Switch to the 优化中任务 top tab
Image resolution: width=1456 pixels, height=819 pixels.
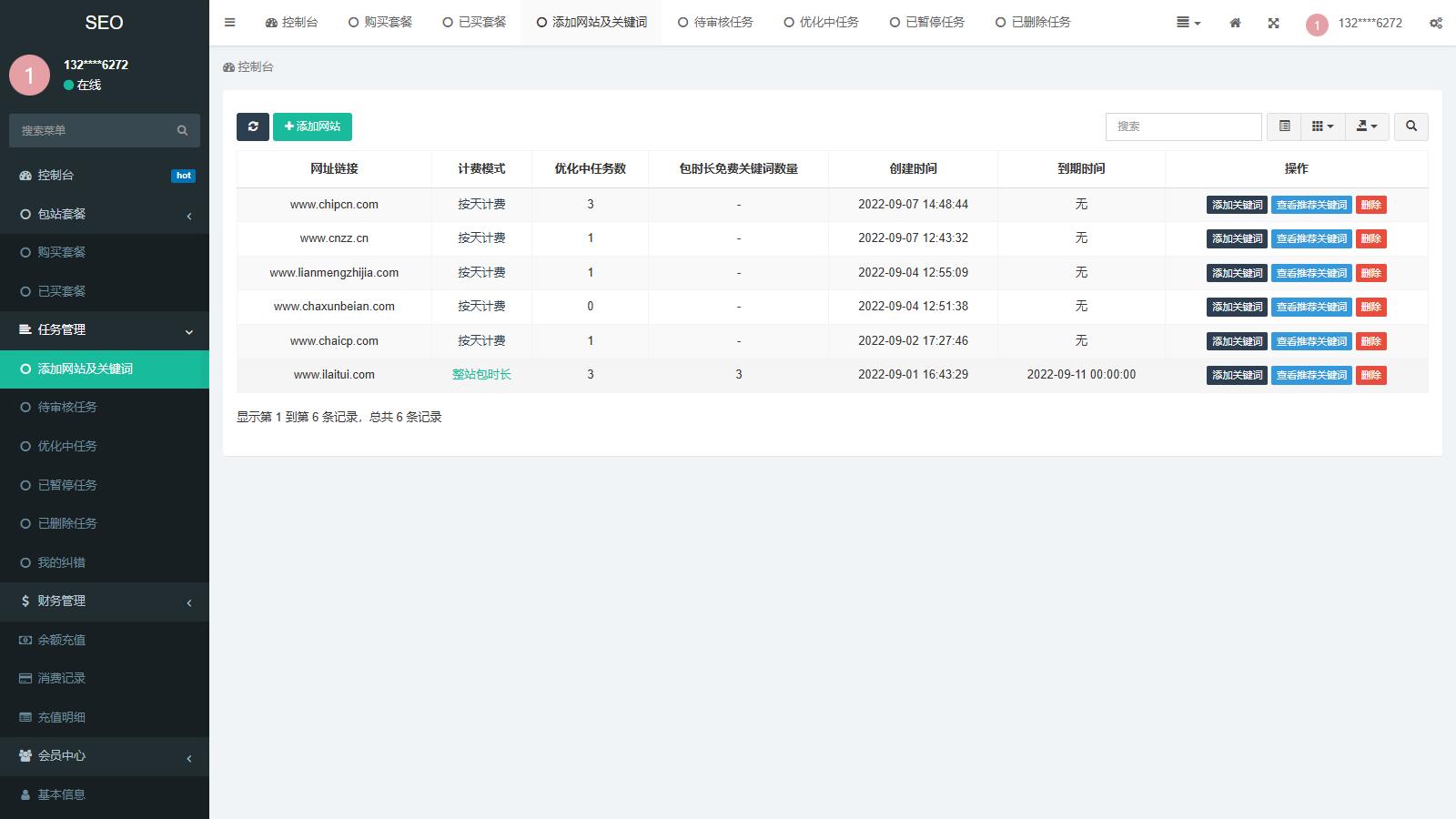coord(821,23)
